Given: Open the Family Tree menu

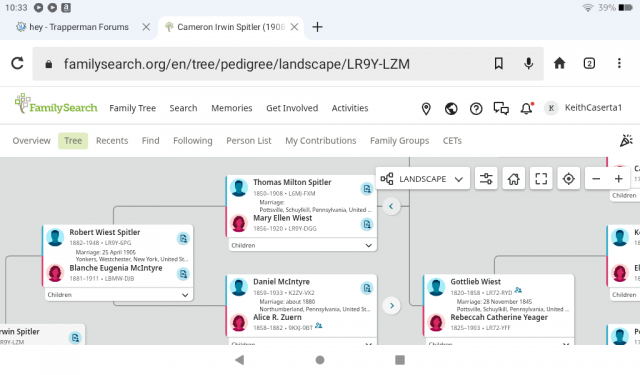Looking at the screenshot, I should (132, 108).
